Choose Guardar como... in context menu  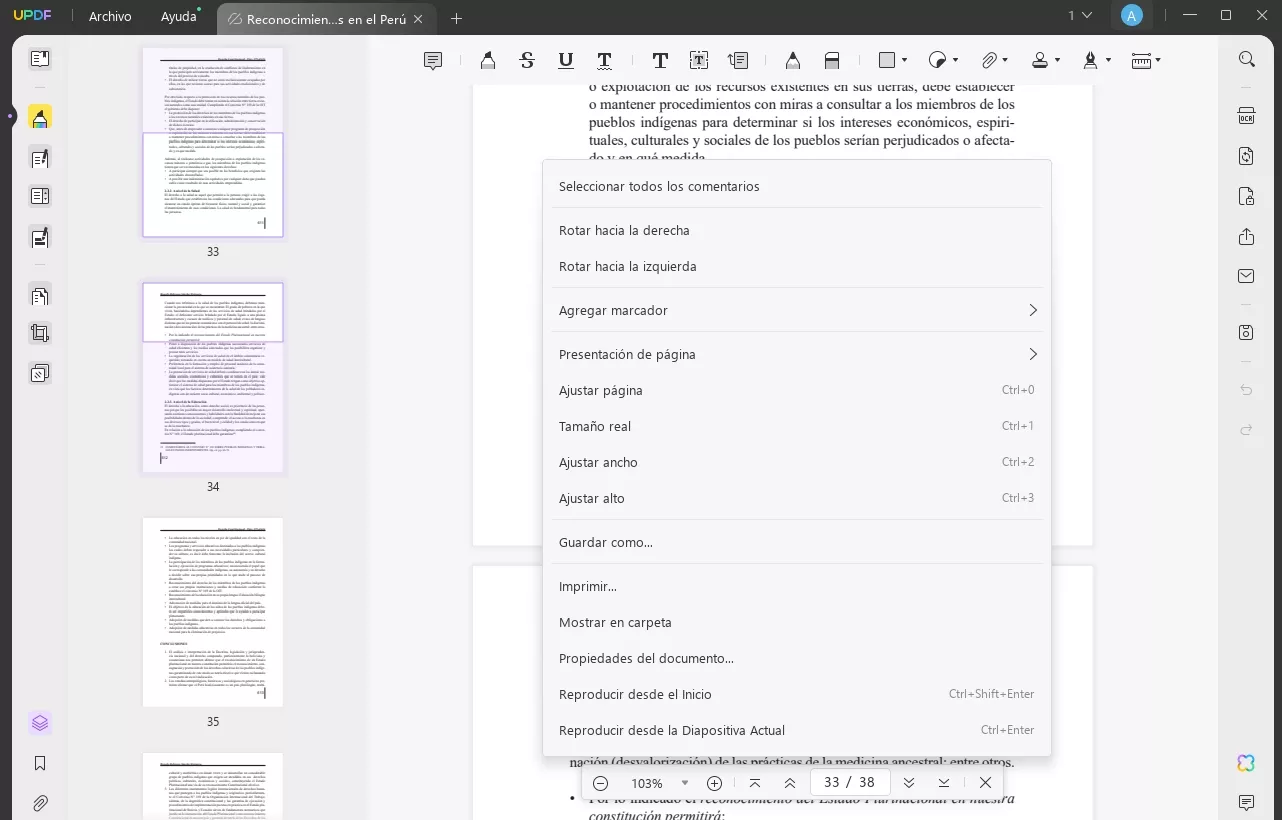tap(797, 542)
